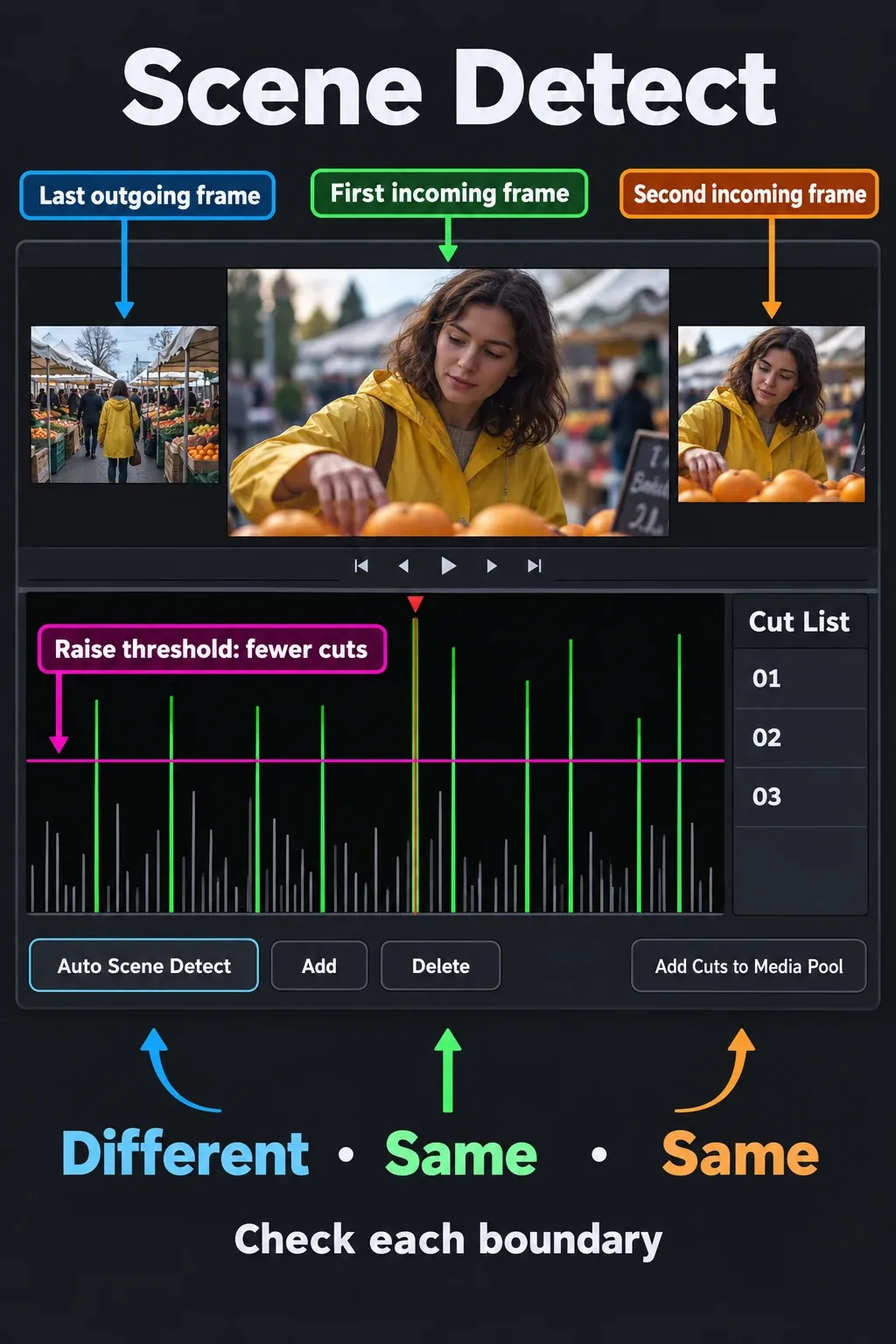The image size is (896, 1344).
Task: Step forward one frame
Action: pyautogui.click(x=491, y=566)
